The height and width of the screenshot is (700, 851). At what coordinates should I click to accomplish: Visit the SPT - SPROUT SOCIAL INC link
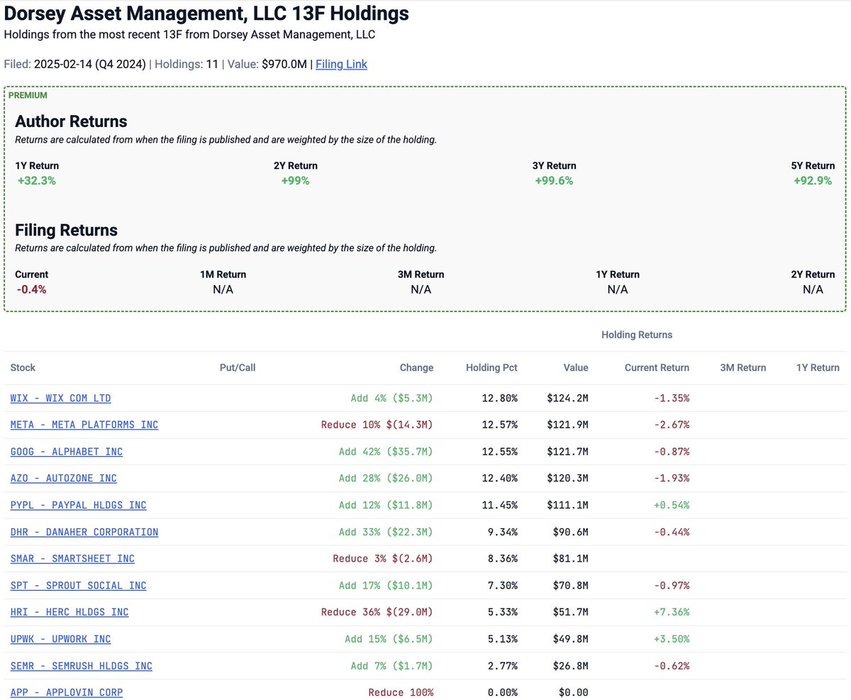78,586
